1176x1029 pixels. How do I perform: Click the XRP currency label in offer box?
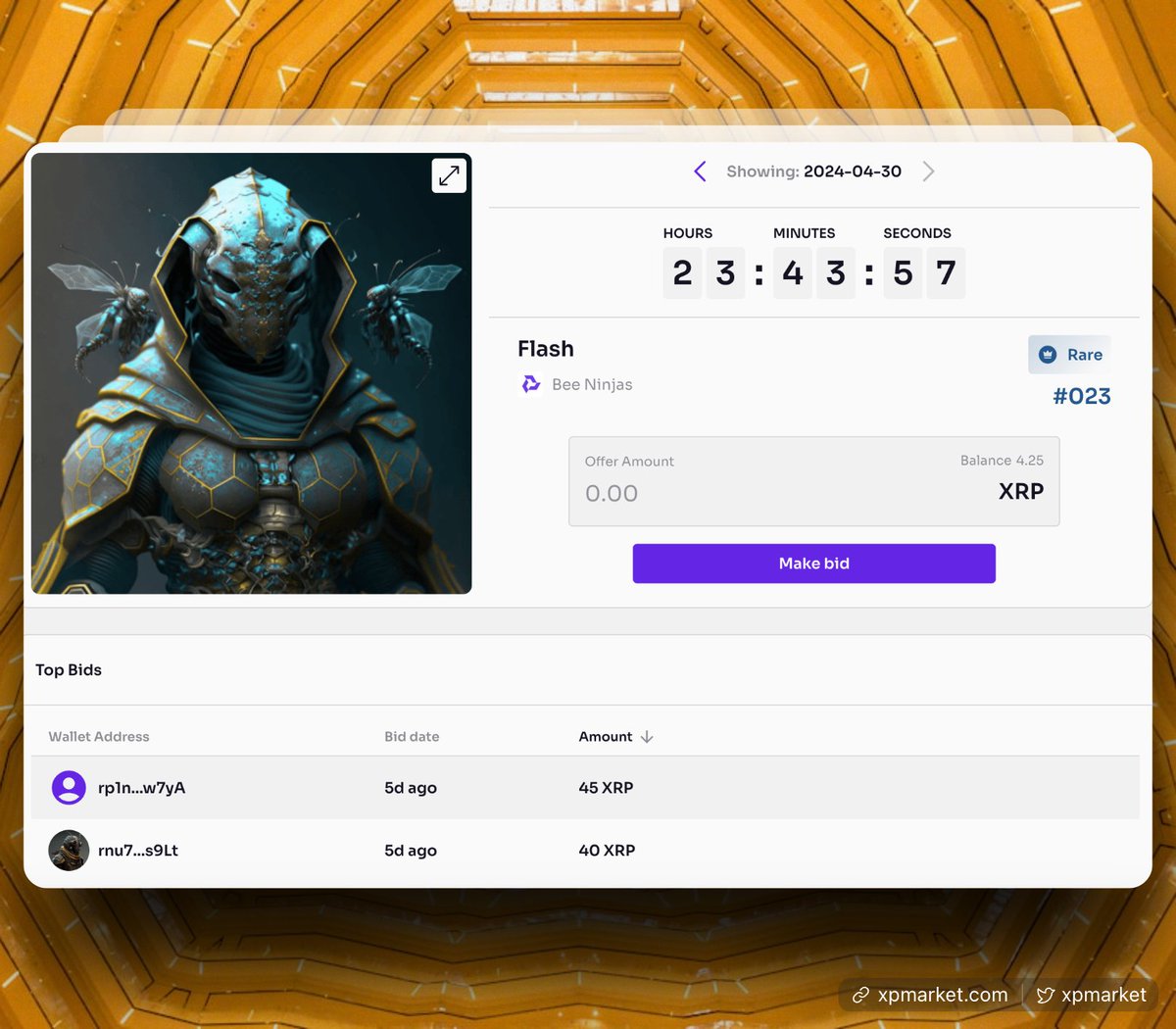click(1021, 491)
